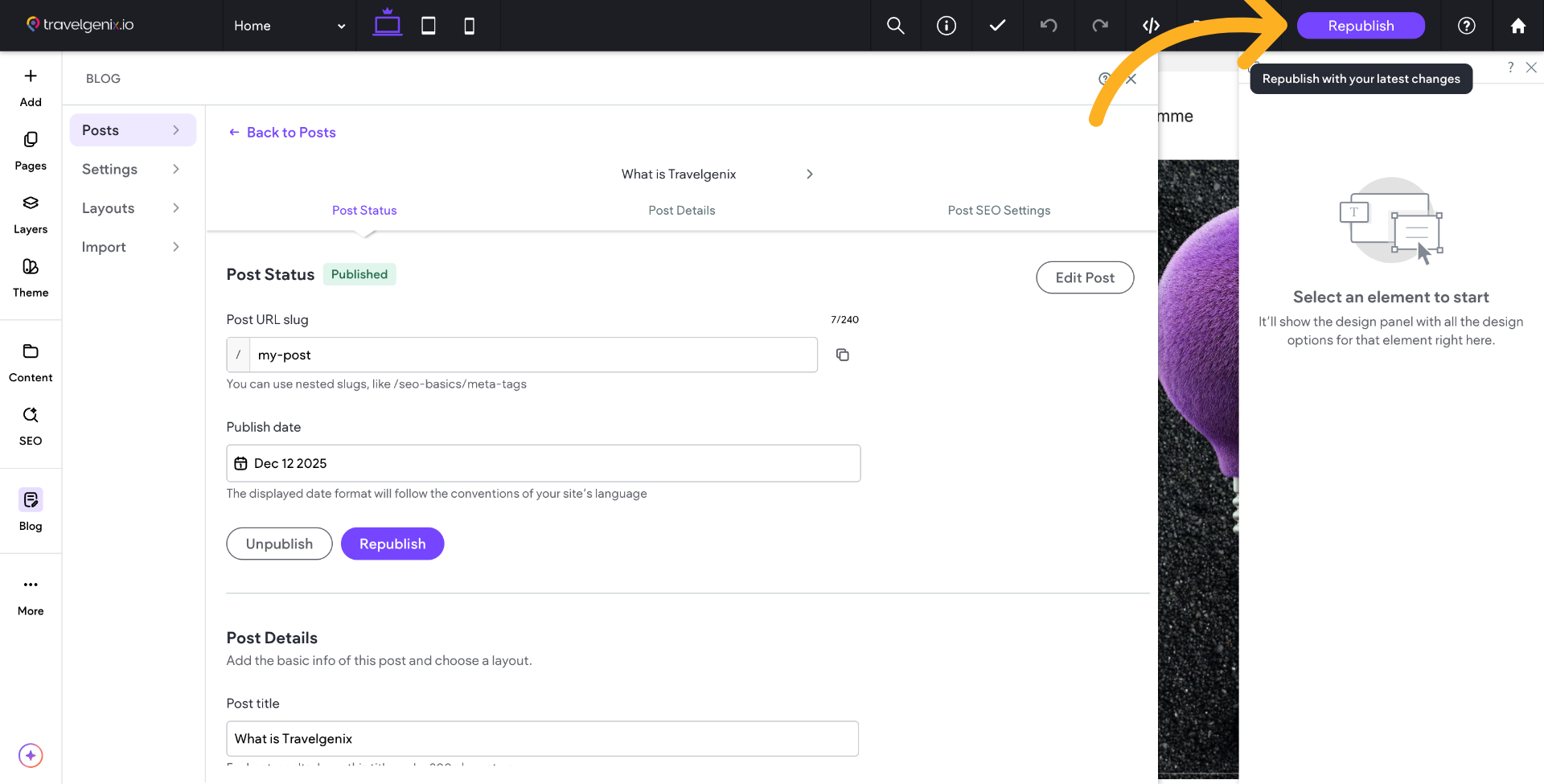Switch to tablet device preview
This screenshot has width=1544, height=784.
[x=429, y=26]
